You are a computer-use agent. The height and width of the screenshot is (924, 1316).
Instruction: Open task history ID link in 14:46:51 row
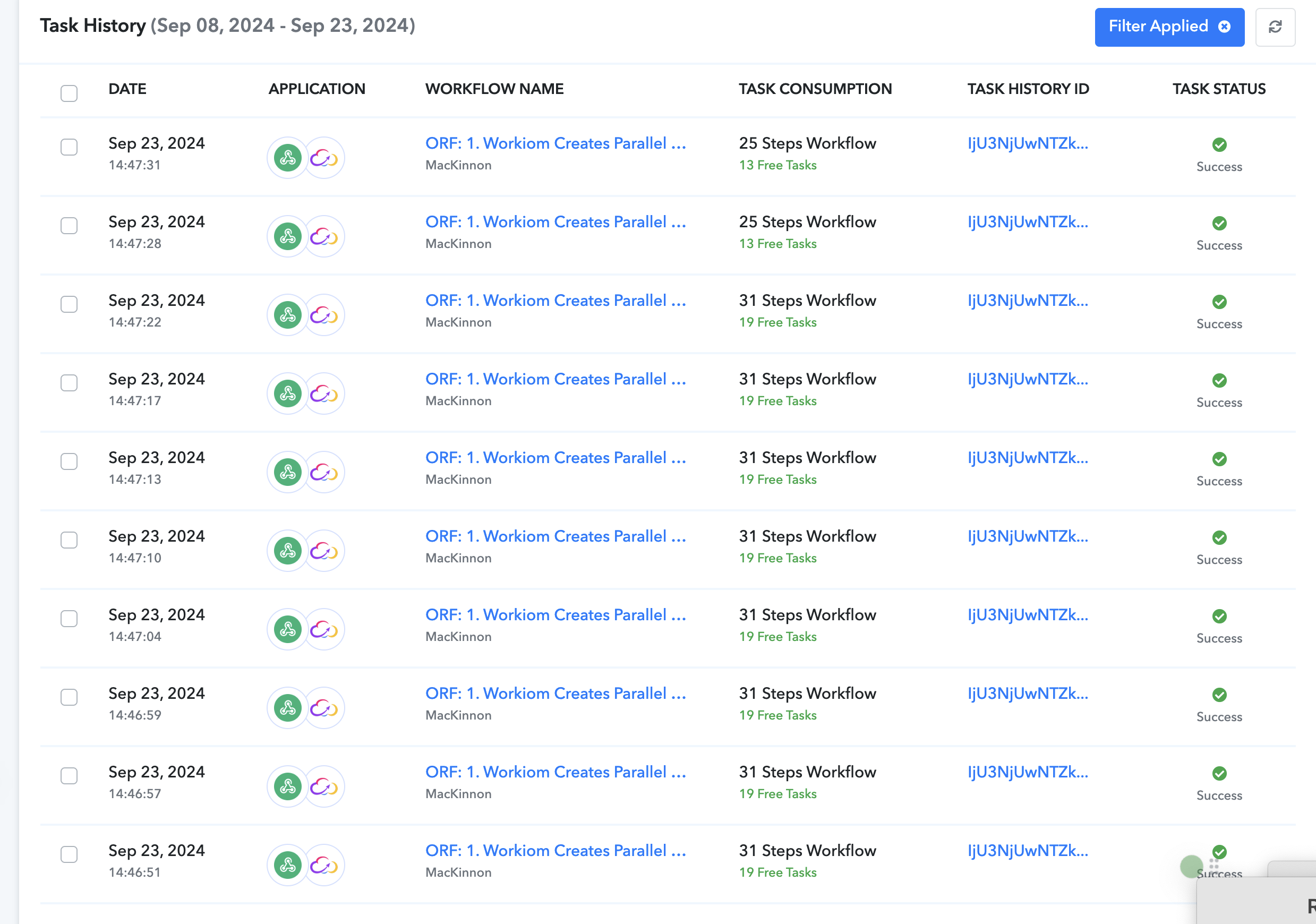coord(1028,850)
